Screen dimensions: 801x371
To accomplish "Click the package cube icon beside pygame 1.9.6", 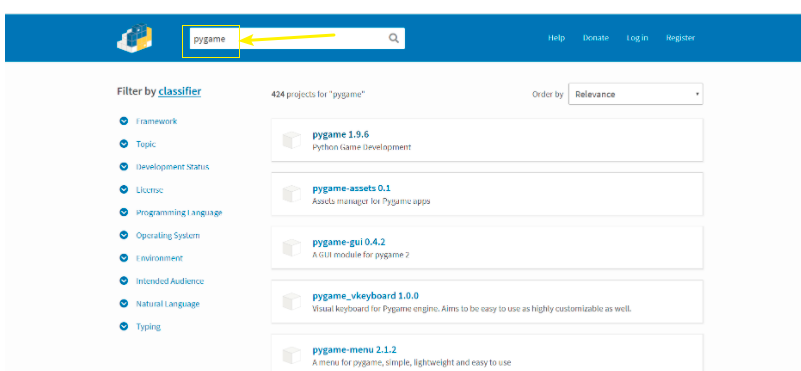I will [x=292, y=140].
